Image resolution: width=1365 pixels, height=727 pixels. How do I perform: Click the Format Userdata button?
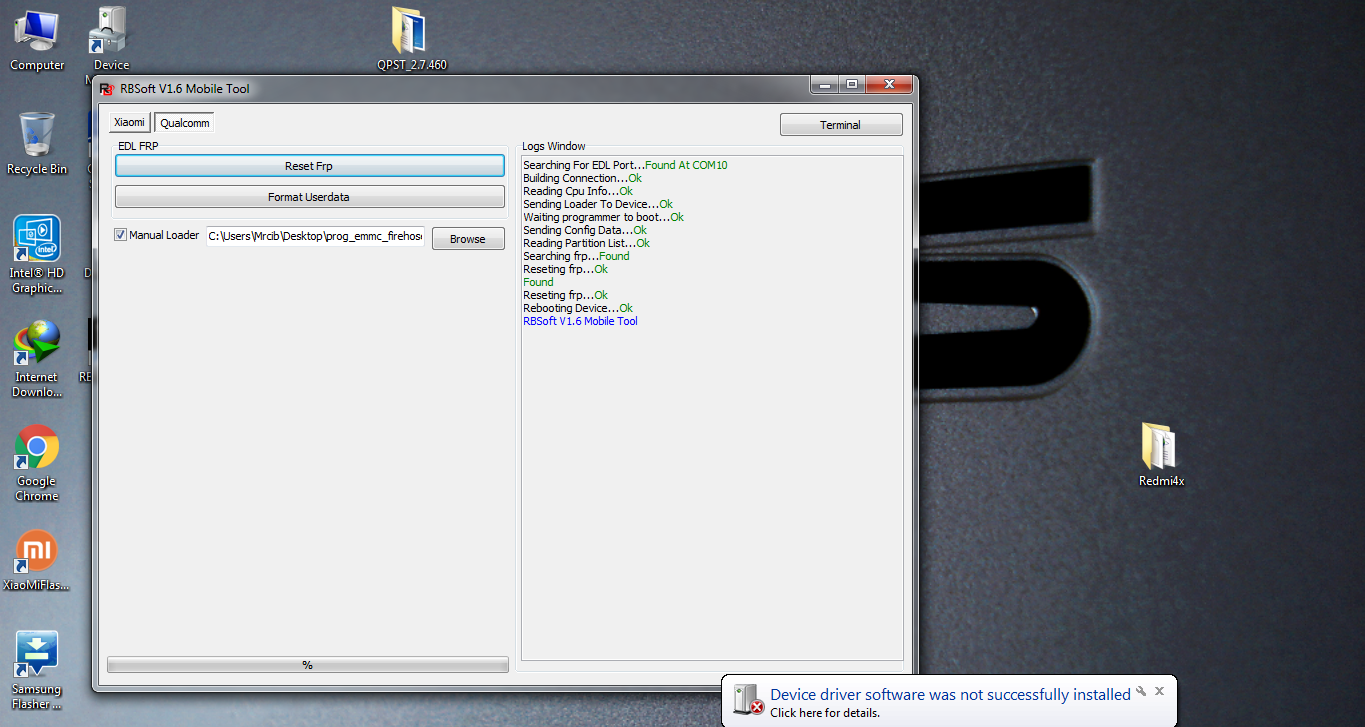pyautogui.click(x=309, y=197)
